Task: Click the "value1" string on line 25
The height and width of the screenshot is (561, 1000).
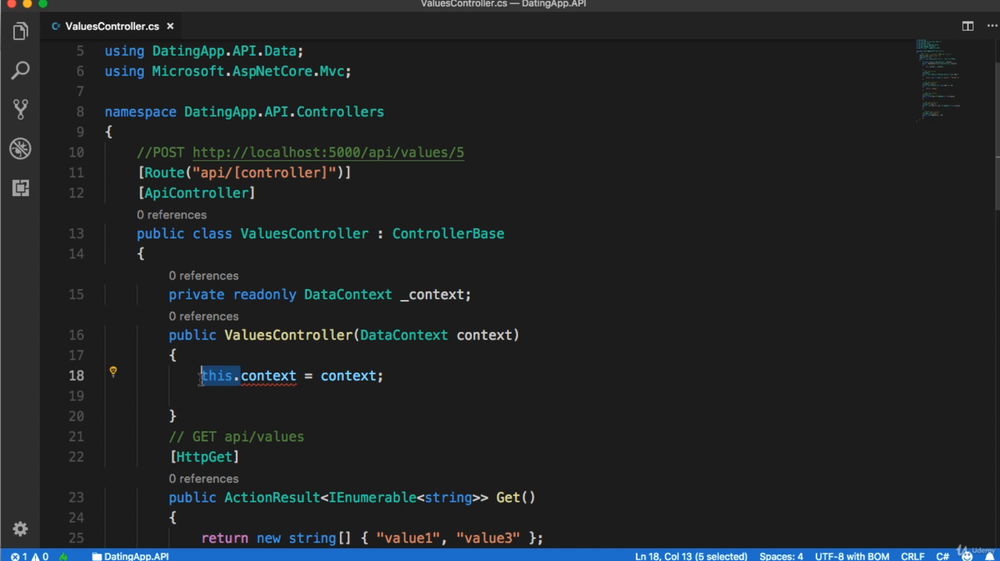Action: tap(408, 538)
